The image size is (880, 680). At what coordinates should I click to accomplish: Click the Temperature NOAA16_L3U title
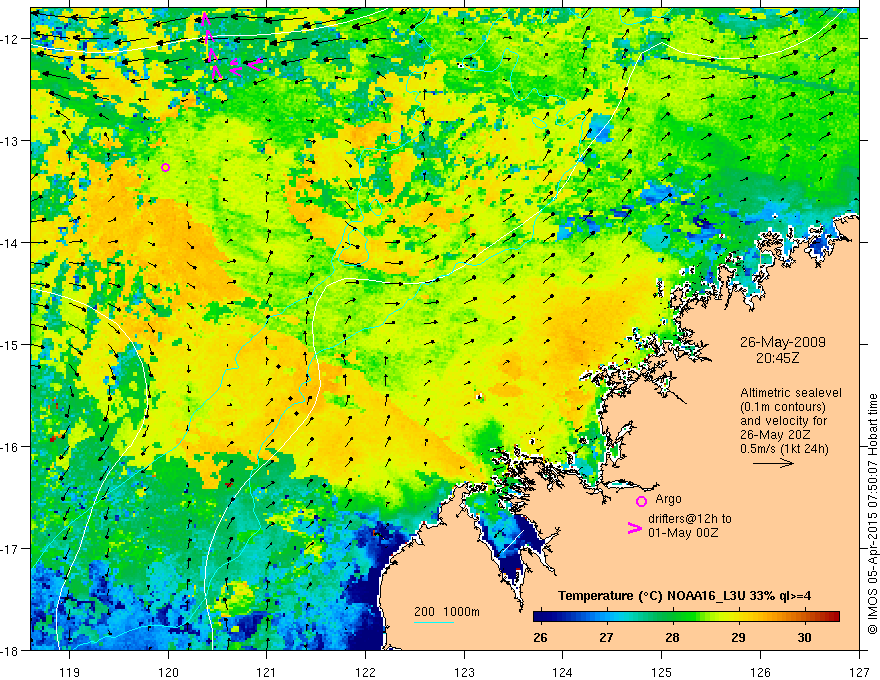[684, 596]
